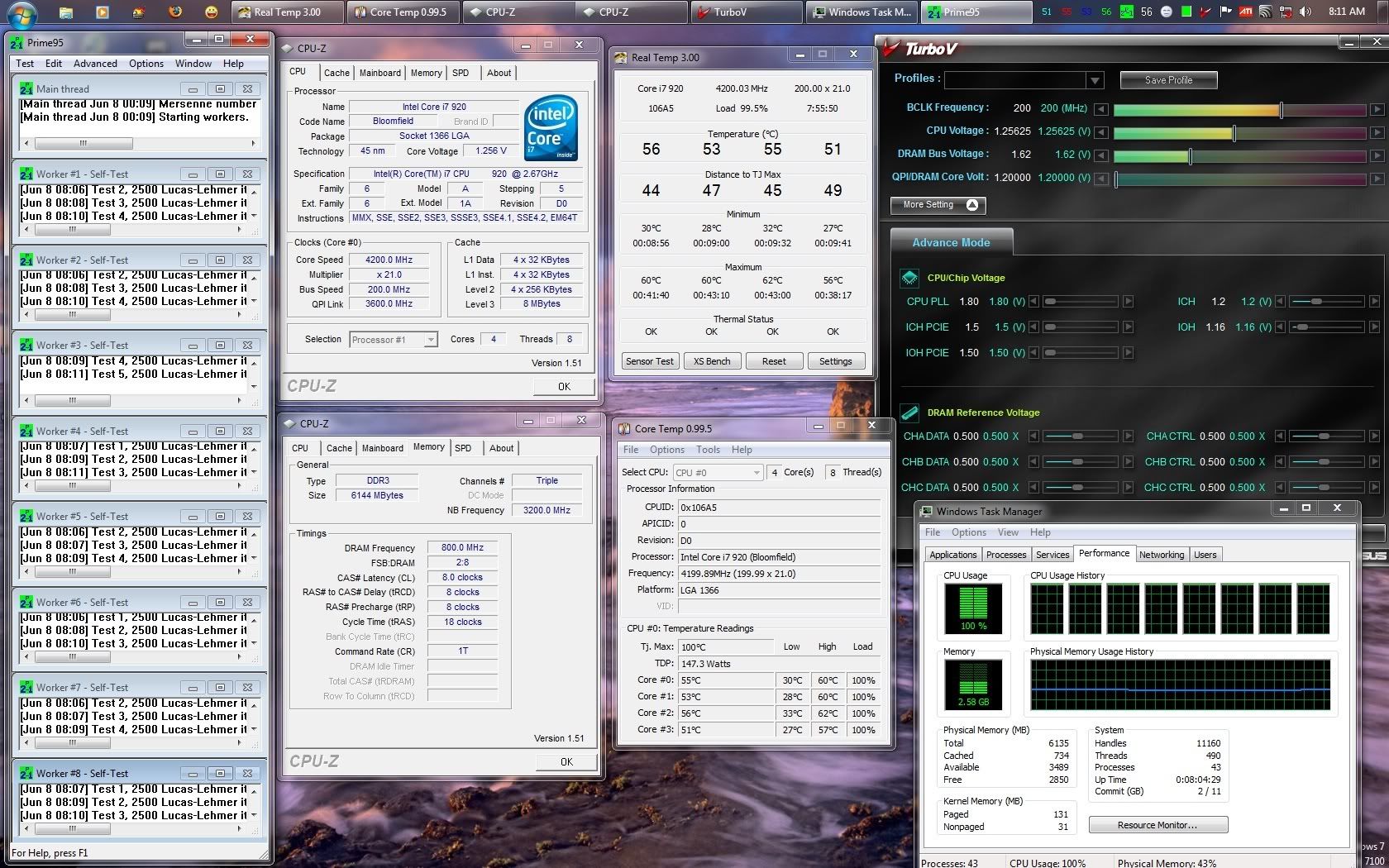
Task: Click the Intel Core i7 logo in CPU-Z
Action: [x=551, y=128]
